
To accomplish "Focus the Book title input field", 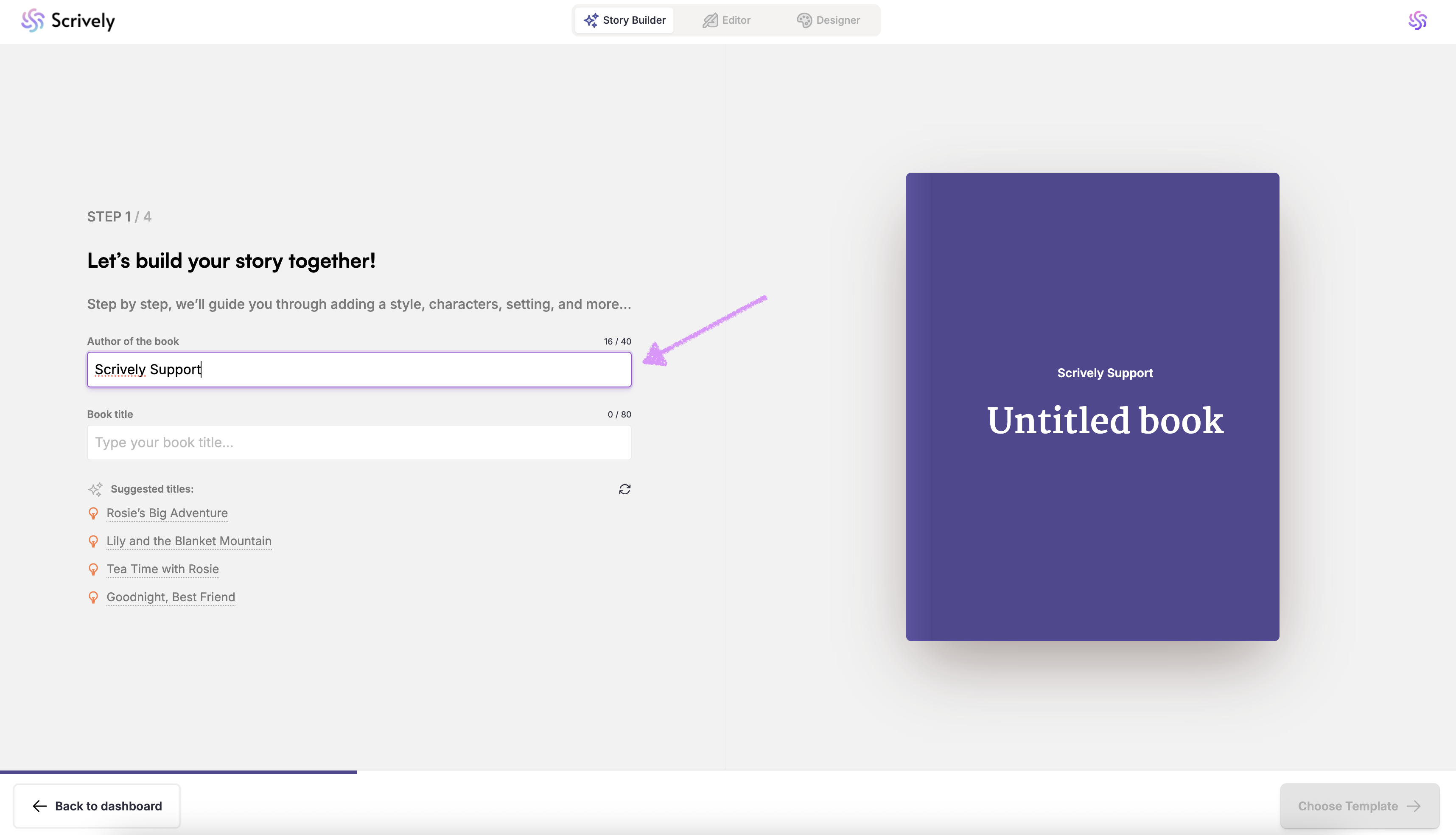I will coord(359,442).
